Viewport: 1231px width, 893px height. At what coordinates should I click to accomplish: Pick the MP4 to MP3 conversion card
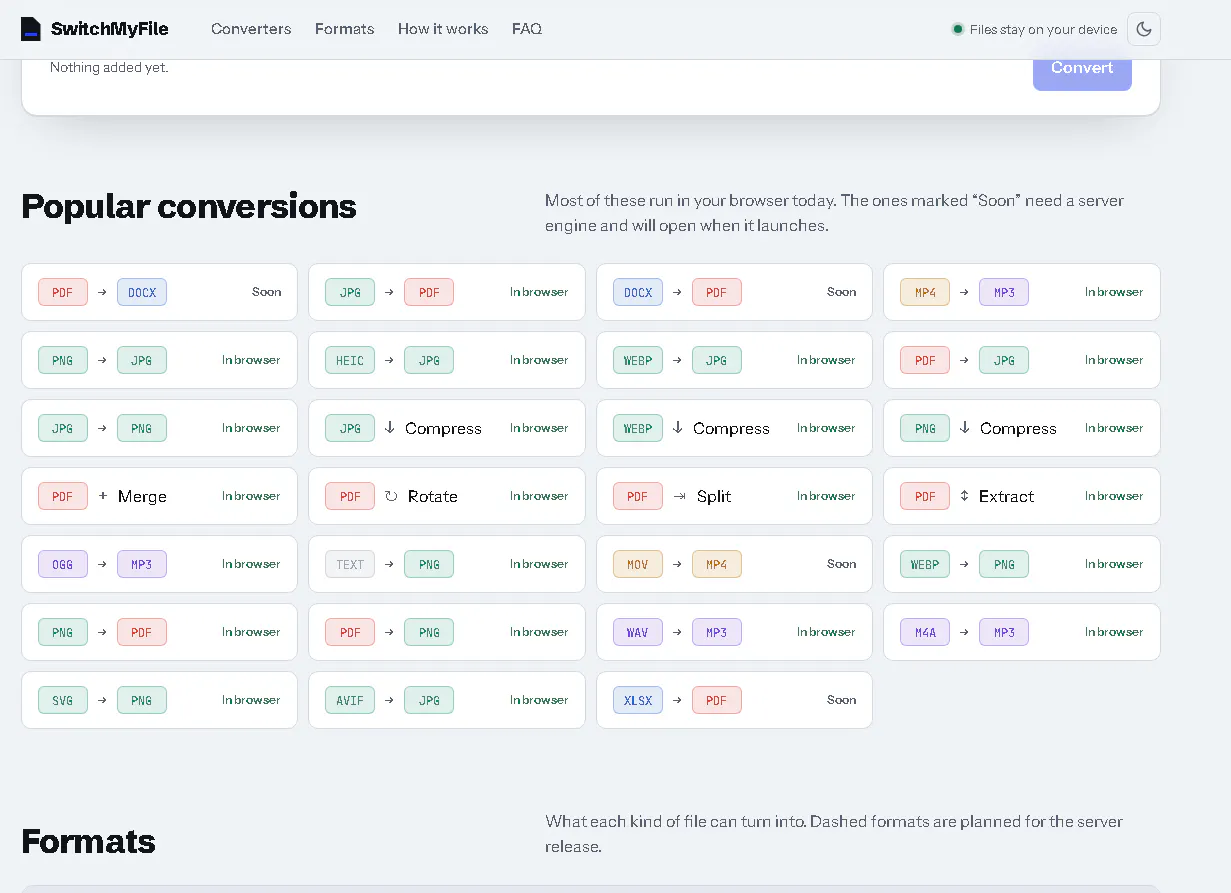[1022, 292]
